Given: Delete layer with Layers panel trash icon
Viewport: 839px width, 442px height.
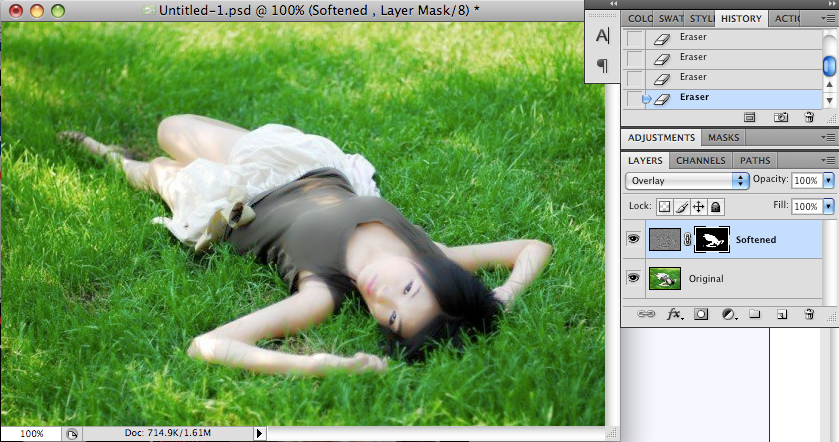Looking at the screenshot, I should [x=809, y=314].
